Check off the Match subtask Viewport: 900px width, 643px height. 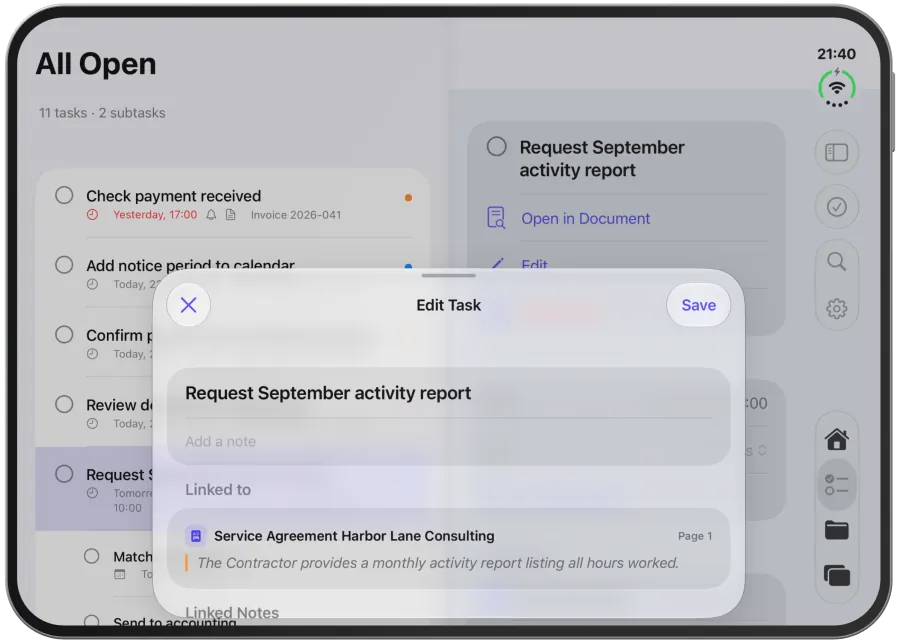(92, 556)
